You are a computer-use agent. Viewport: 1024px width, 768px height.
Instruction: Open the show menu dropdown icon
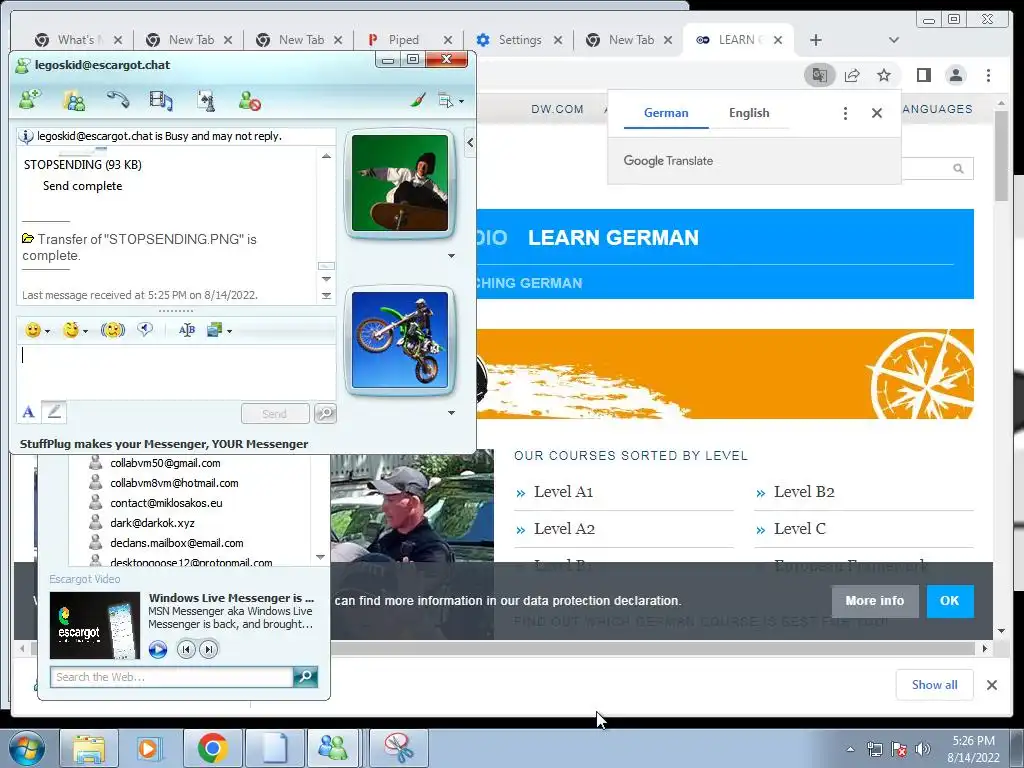[x=451, y=101]
